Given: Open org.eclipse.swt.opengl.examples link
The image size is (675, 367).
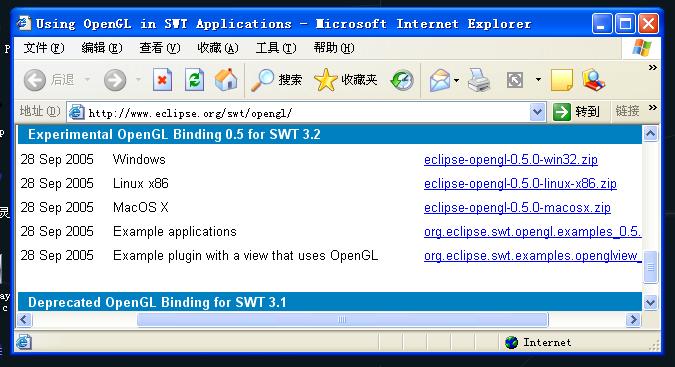Looking at the screenshot, I should click(x=533, y=232).
